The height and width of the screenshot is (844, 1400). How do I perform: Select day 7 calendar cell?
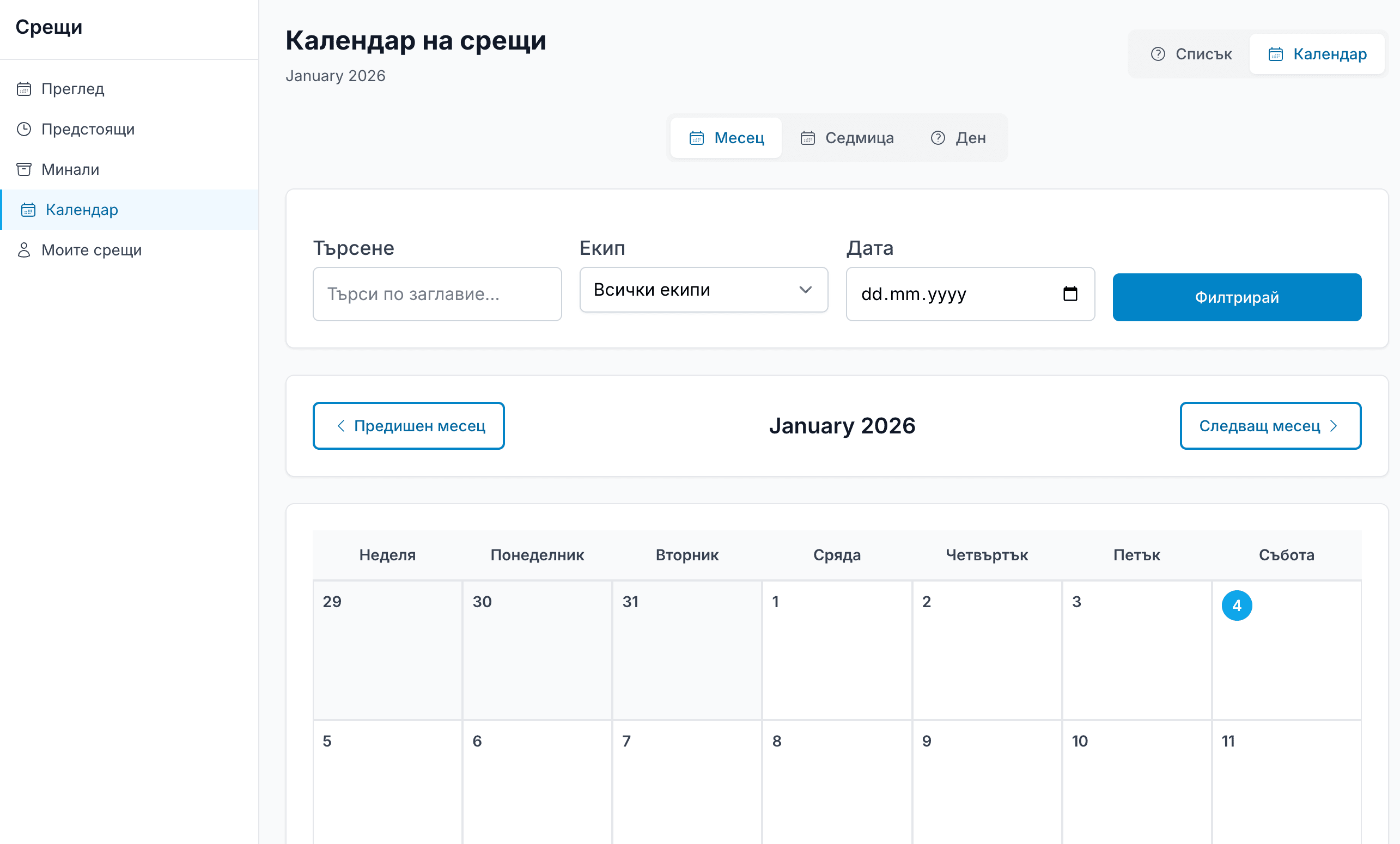point(687,782)
